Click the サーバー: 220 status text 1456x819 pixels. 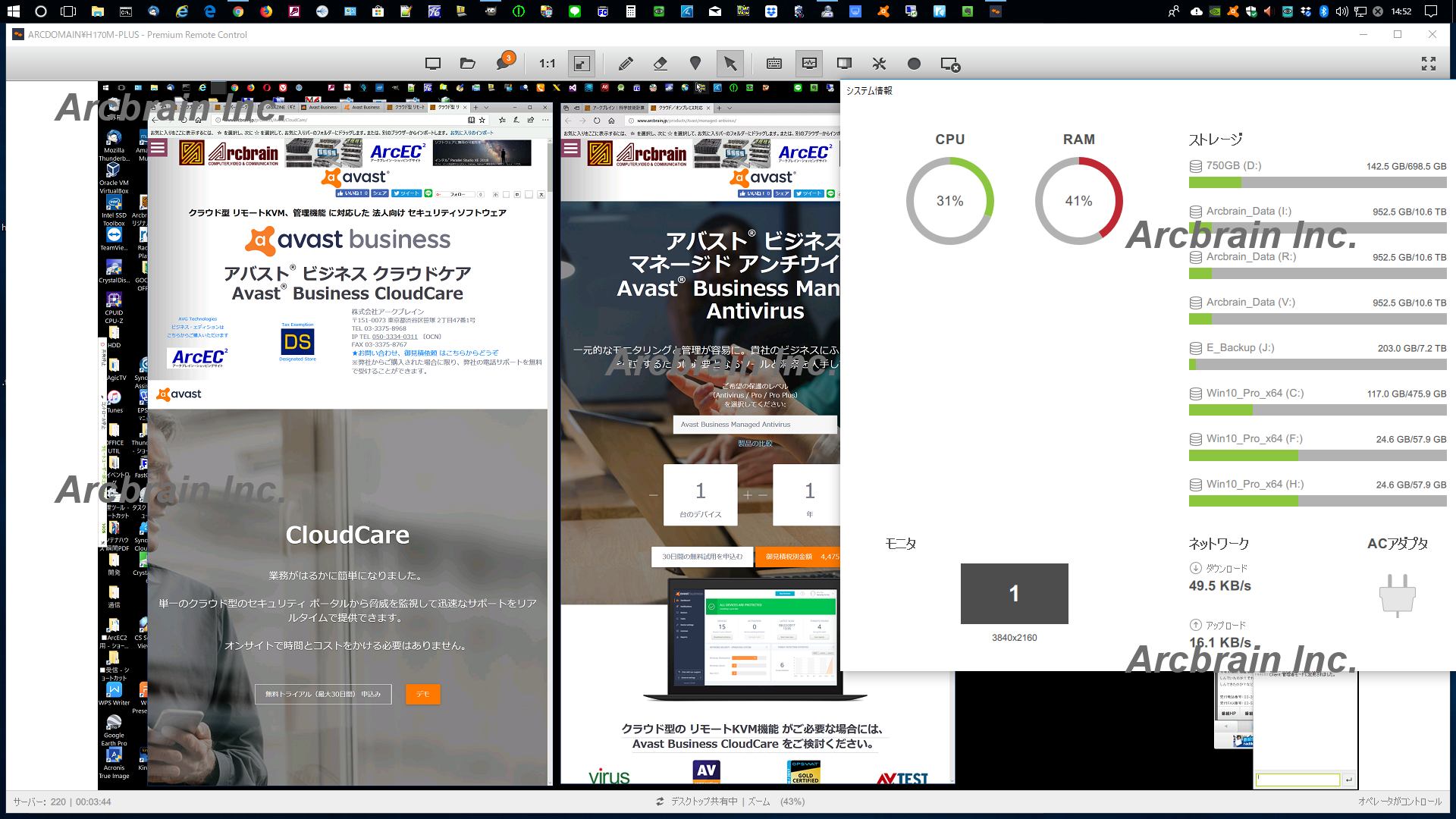pyautogui.click(x=39, y=802)
